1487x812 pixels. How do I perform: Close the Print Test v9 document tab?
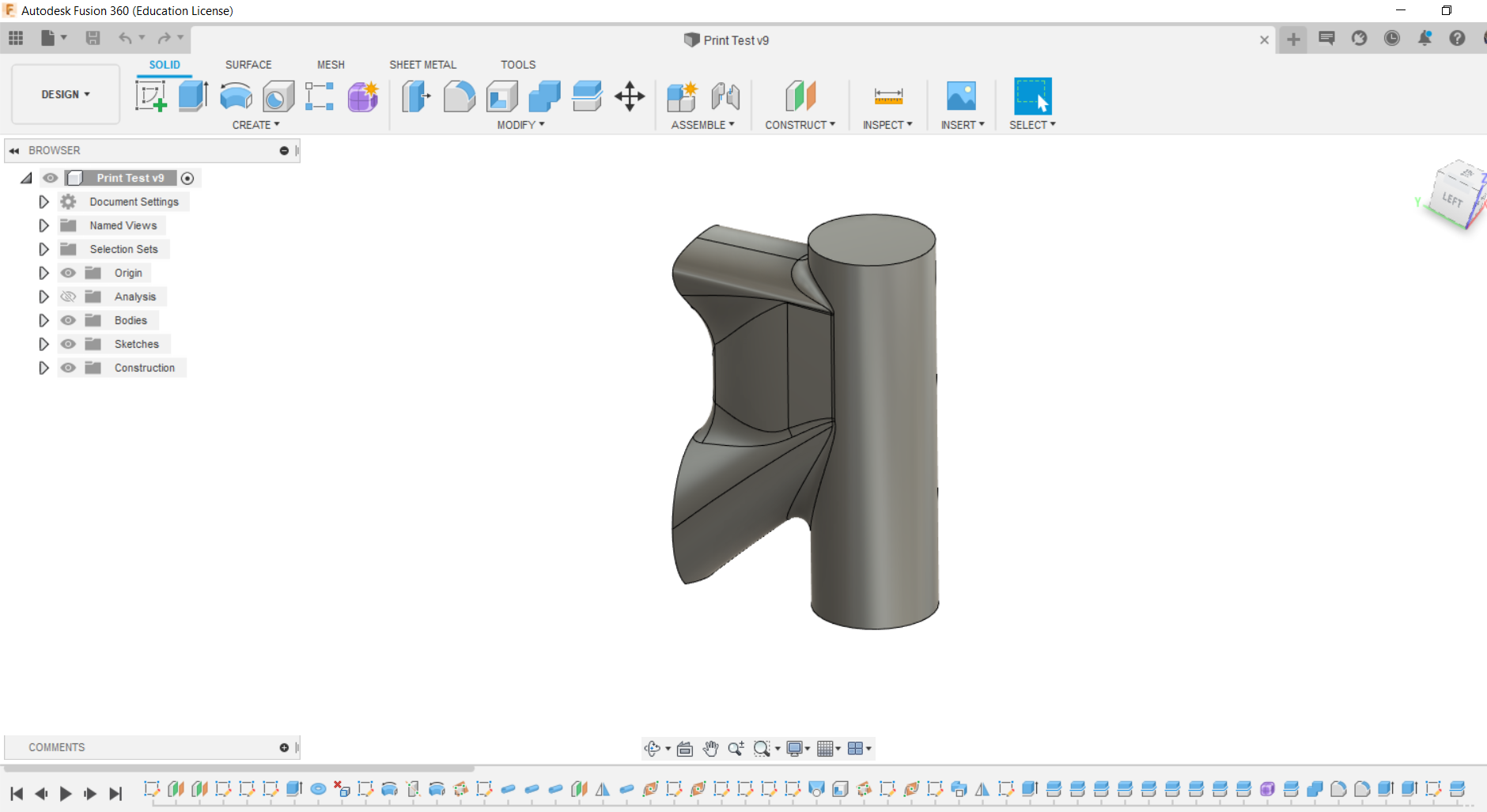point(1264,40)
